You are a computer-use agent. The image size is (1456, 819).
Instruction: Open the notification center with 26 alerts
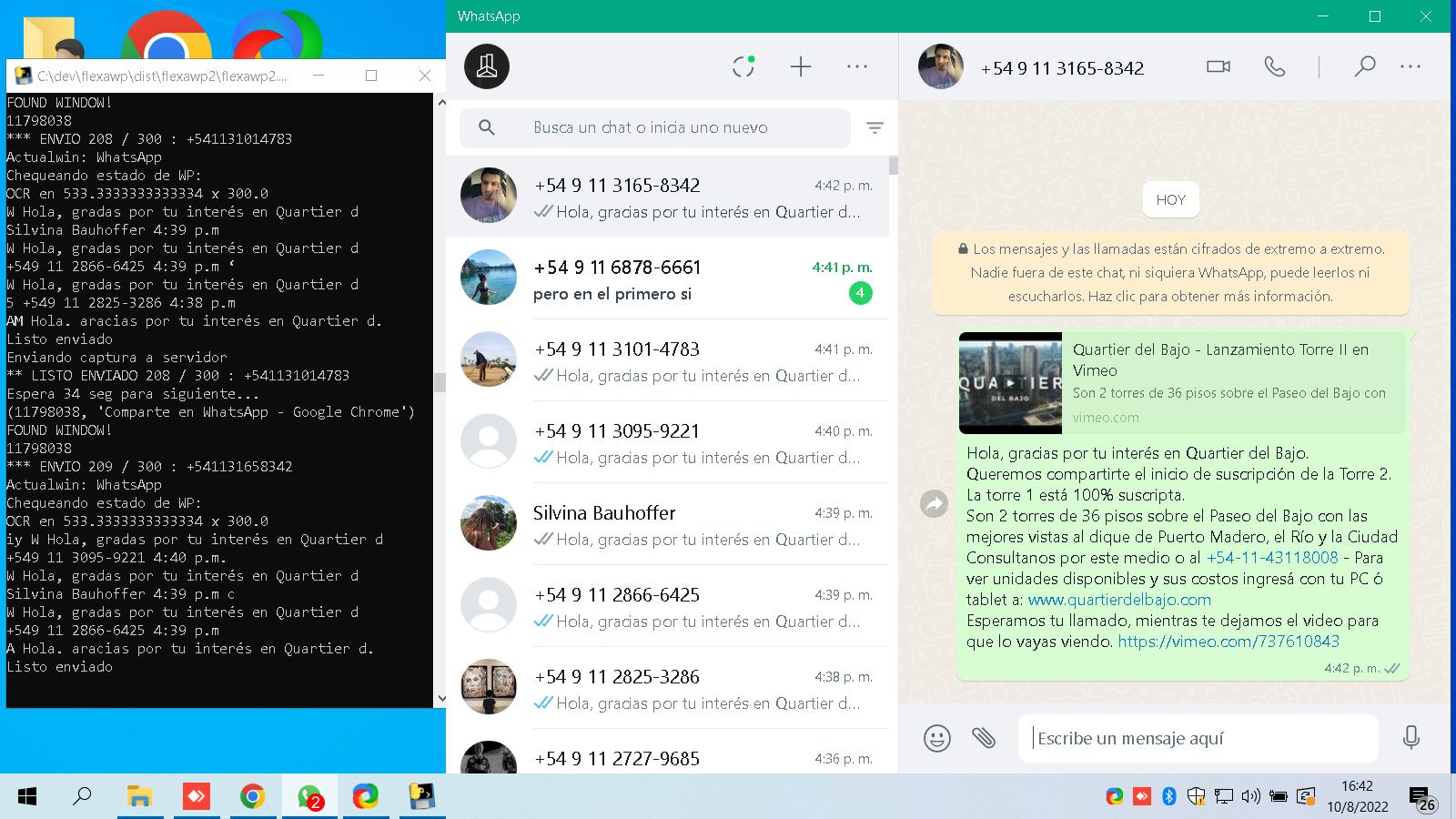(1422, 799)
